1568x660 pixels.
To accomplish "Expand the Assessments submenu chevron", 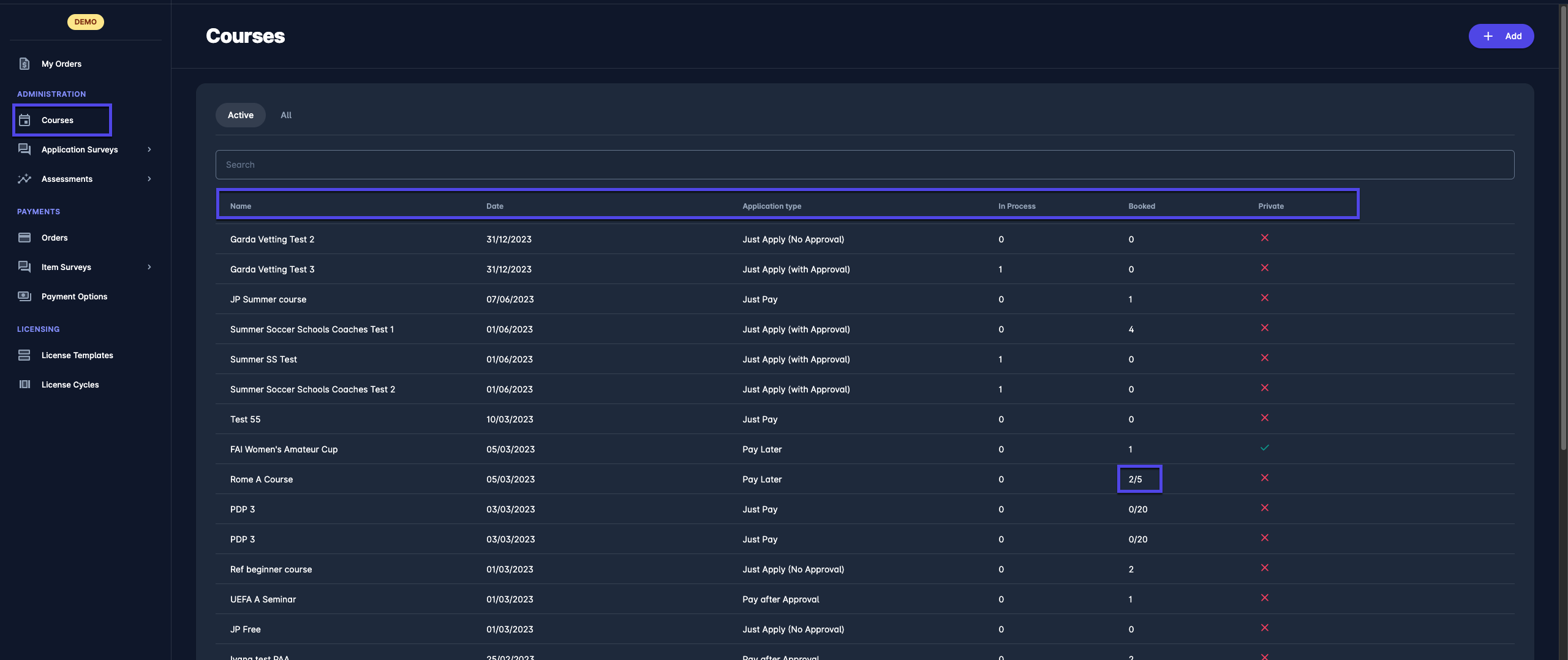I will (149, 179).
